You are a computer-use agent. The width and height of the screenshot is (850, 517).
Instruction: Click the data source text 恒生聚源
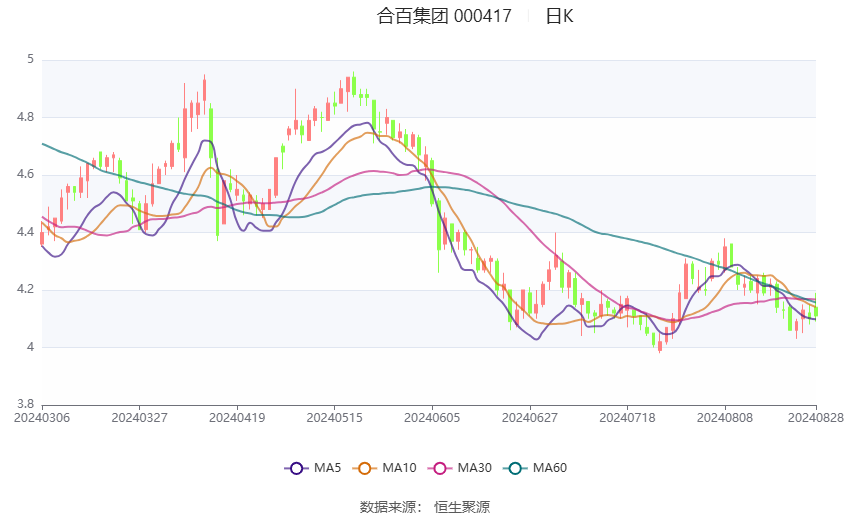pyautogui.click(x=462, y=507)
